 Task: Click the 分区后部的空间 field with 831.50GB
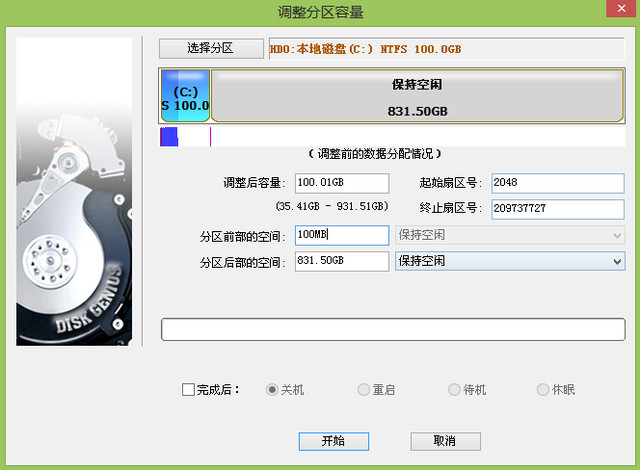tap(342, 261)
